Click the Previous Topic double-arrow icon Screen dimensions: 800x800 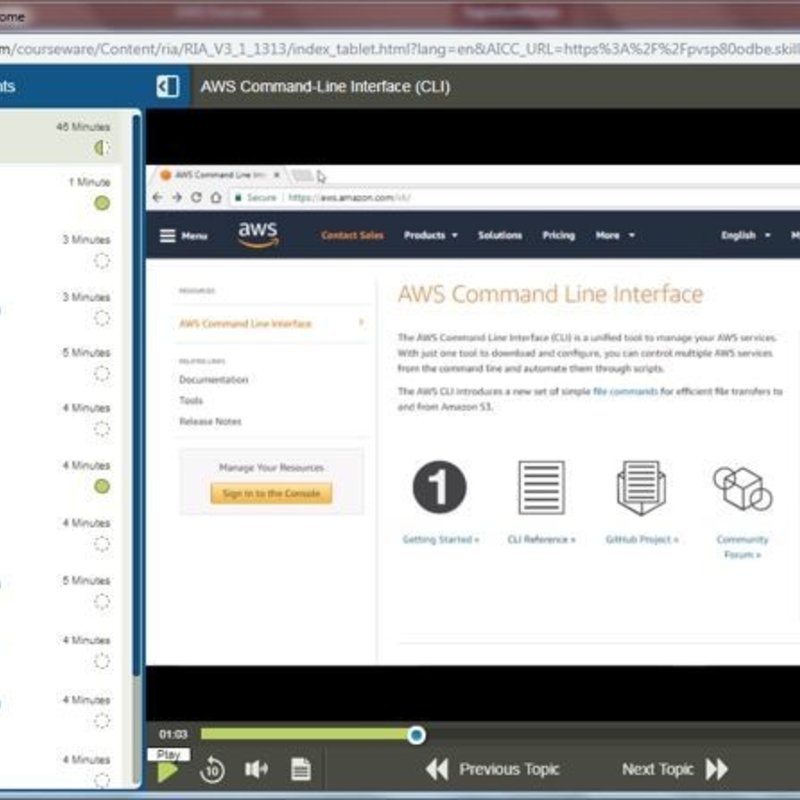(x=437, y=769)
